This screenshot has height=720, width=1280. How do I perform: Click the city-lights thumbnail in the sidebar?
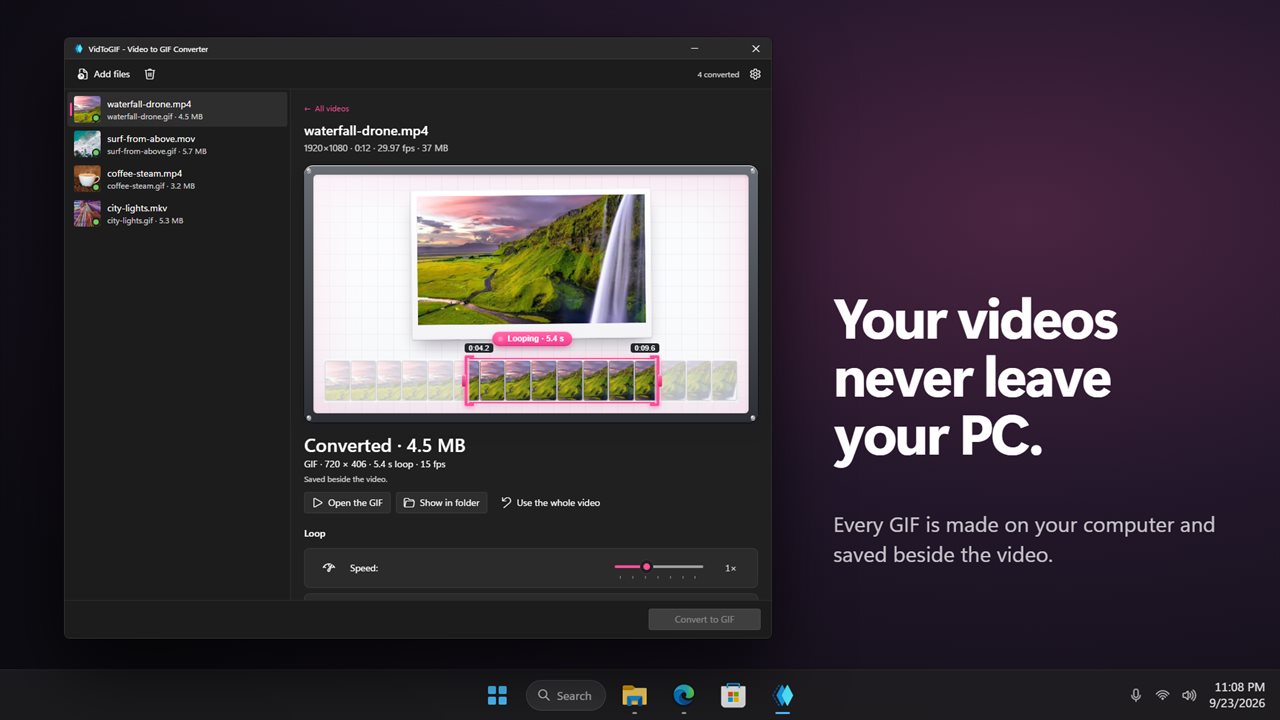[x=87, y=214]
